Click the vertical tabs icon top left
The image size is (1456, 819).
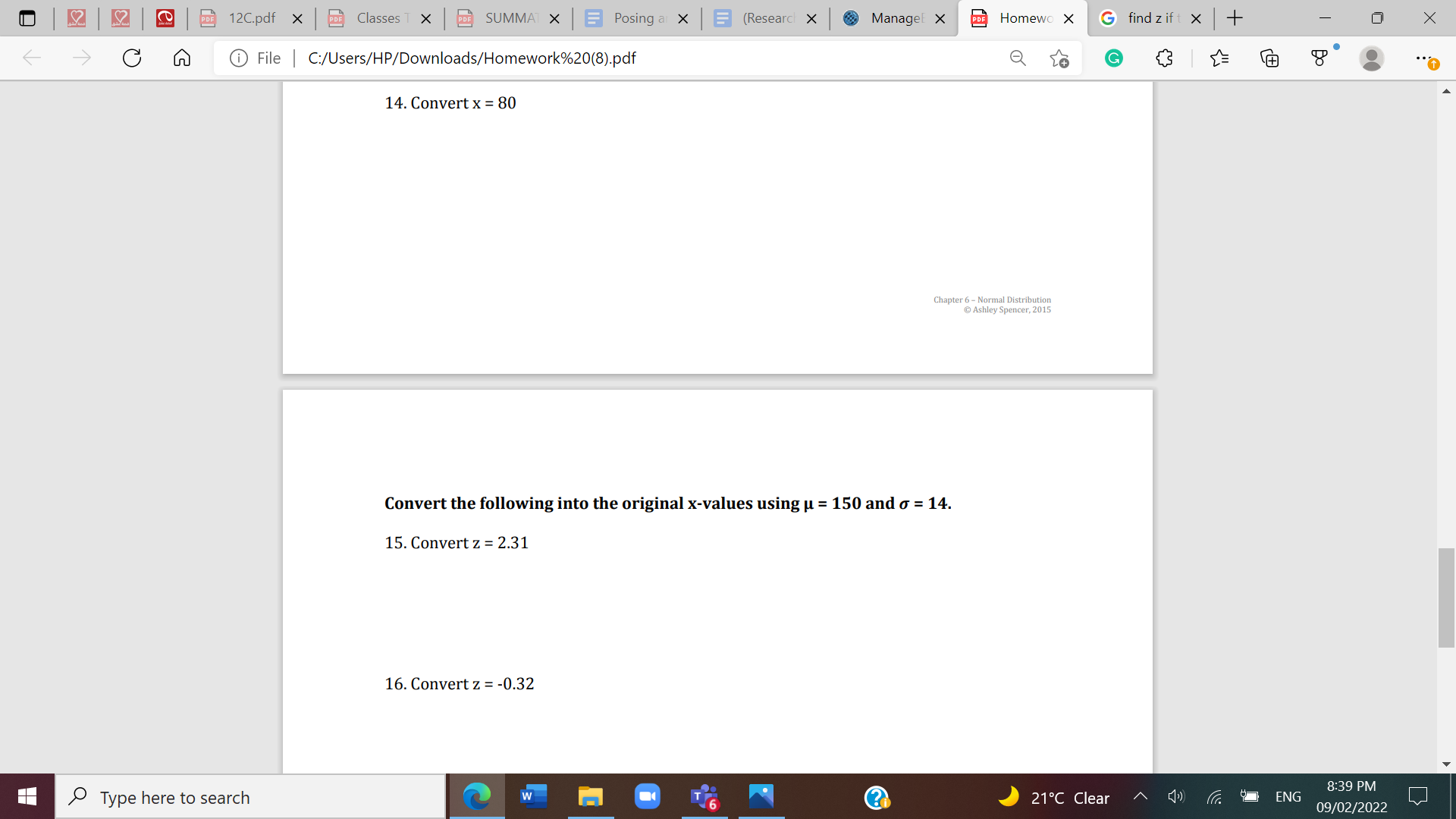[27, 18]
